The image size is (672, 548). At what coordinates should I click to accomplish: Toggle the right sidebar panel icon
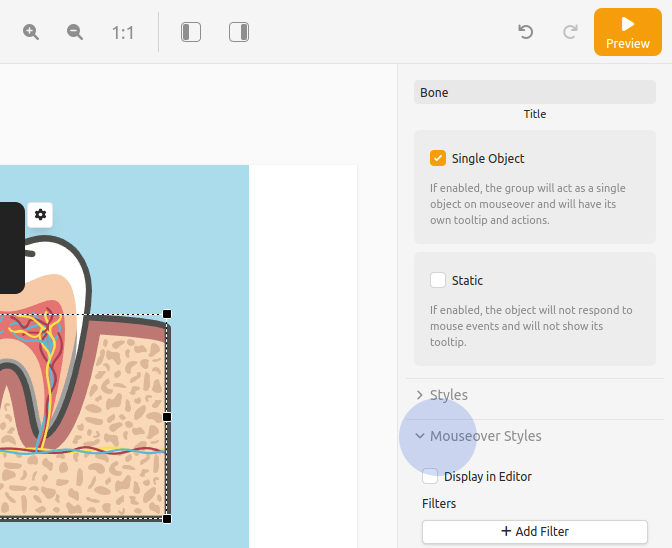coord(239,32)
